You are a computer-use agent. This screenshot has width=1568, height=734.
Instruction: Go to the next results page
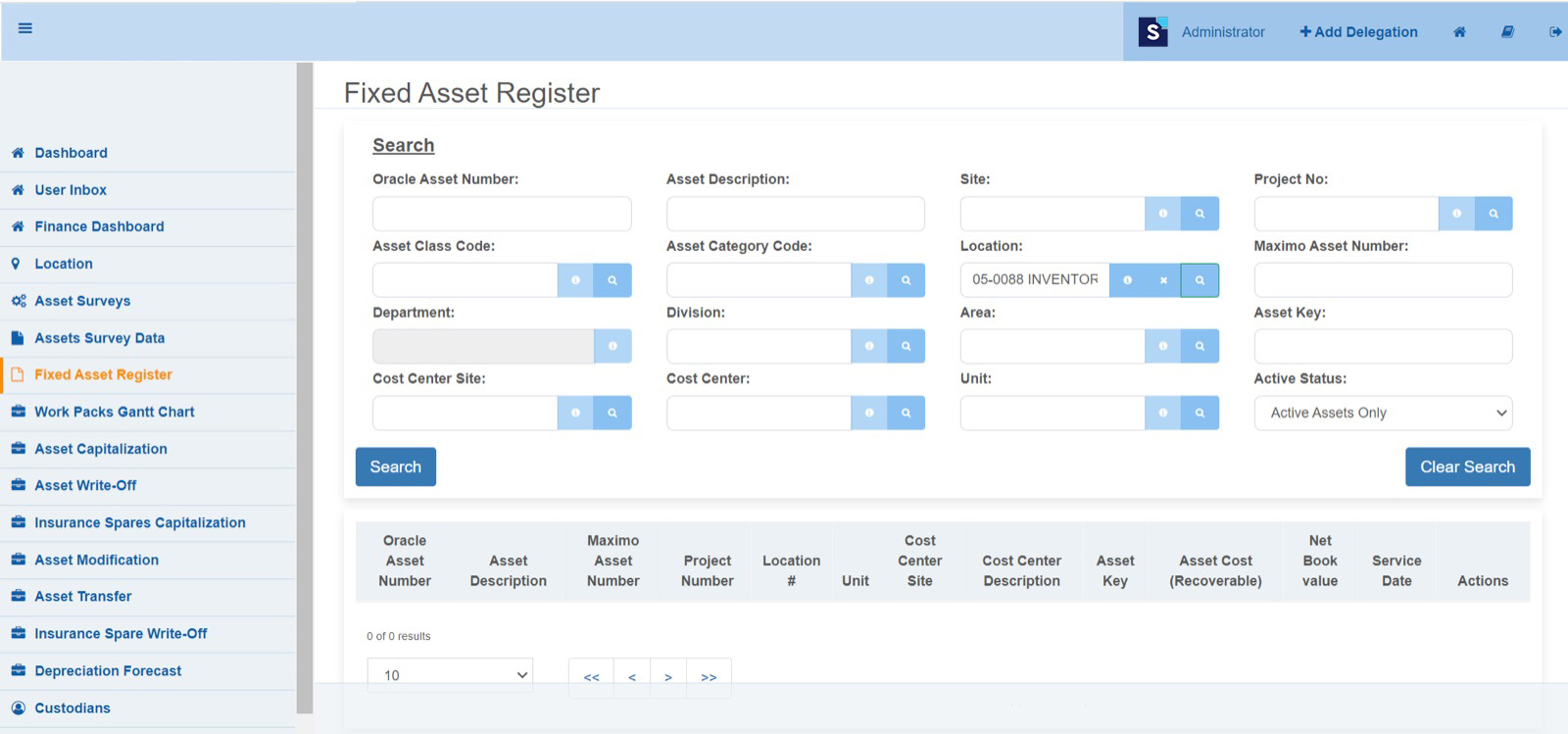(668, 677)
